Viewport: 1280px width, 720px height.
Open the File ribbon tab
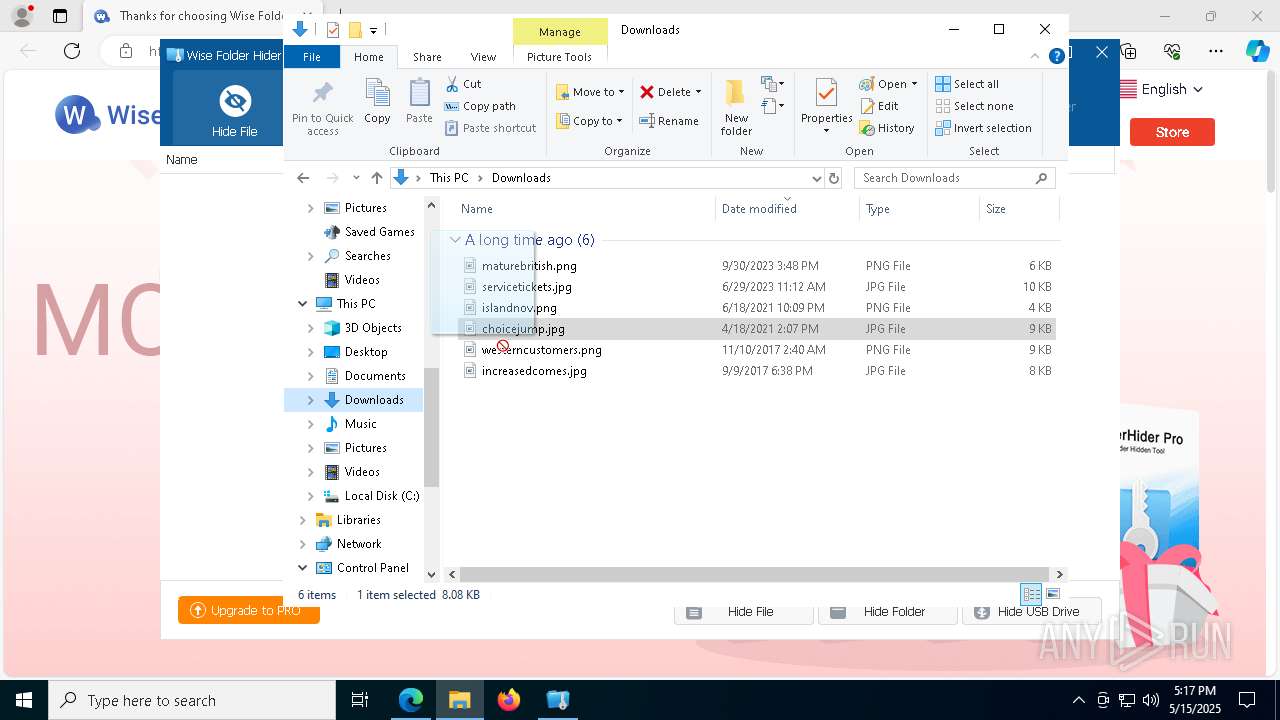point(312,57)
